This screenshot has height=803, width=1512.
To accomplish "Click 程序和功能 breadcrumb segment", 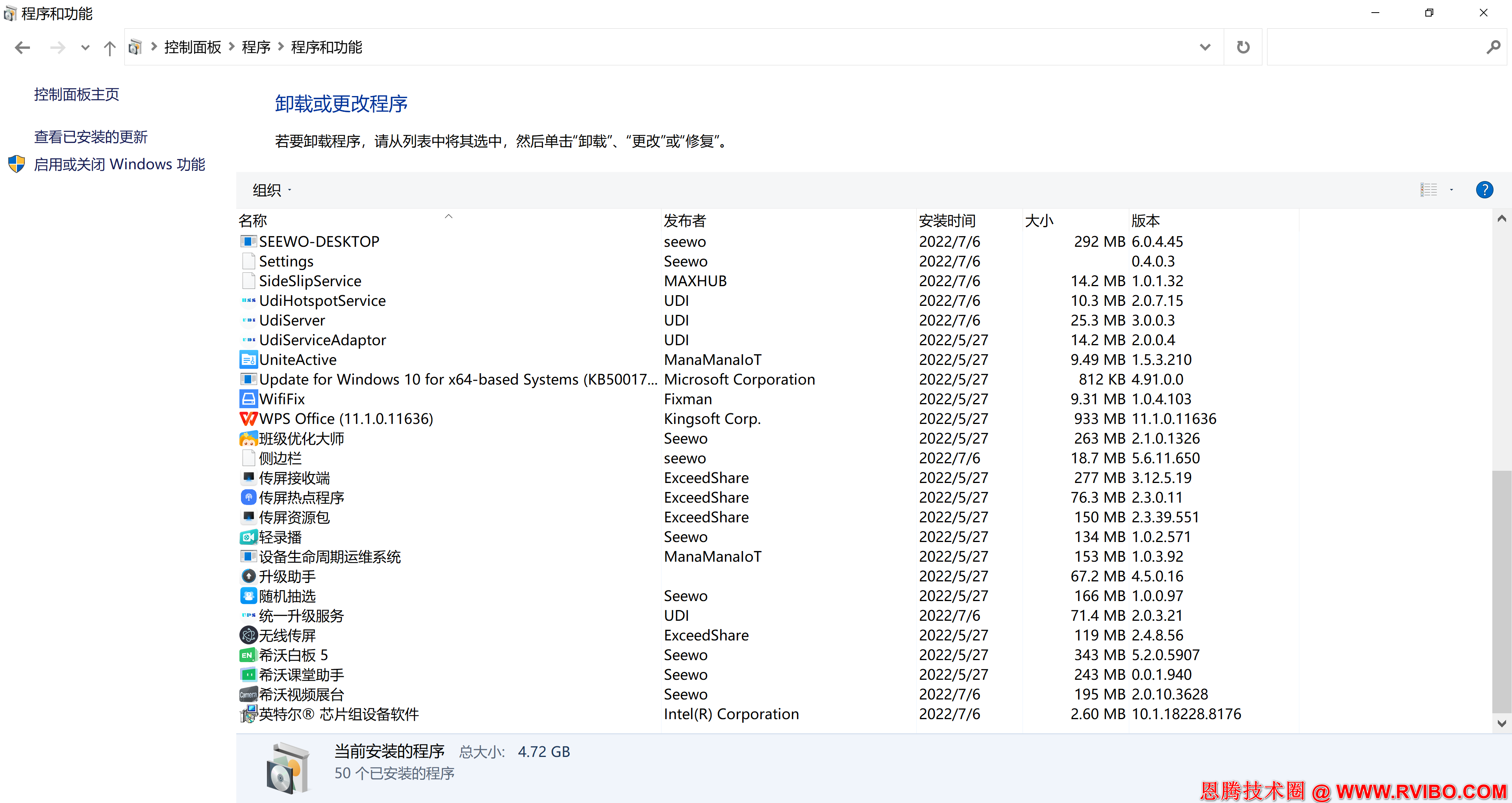I will click(x=326, y=47).
